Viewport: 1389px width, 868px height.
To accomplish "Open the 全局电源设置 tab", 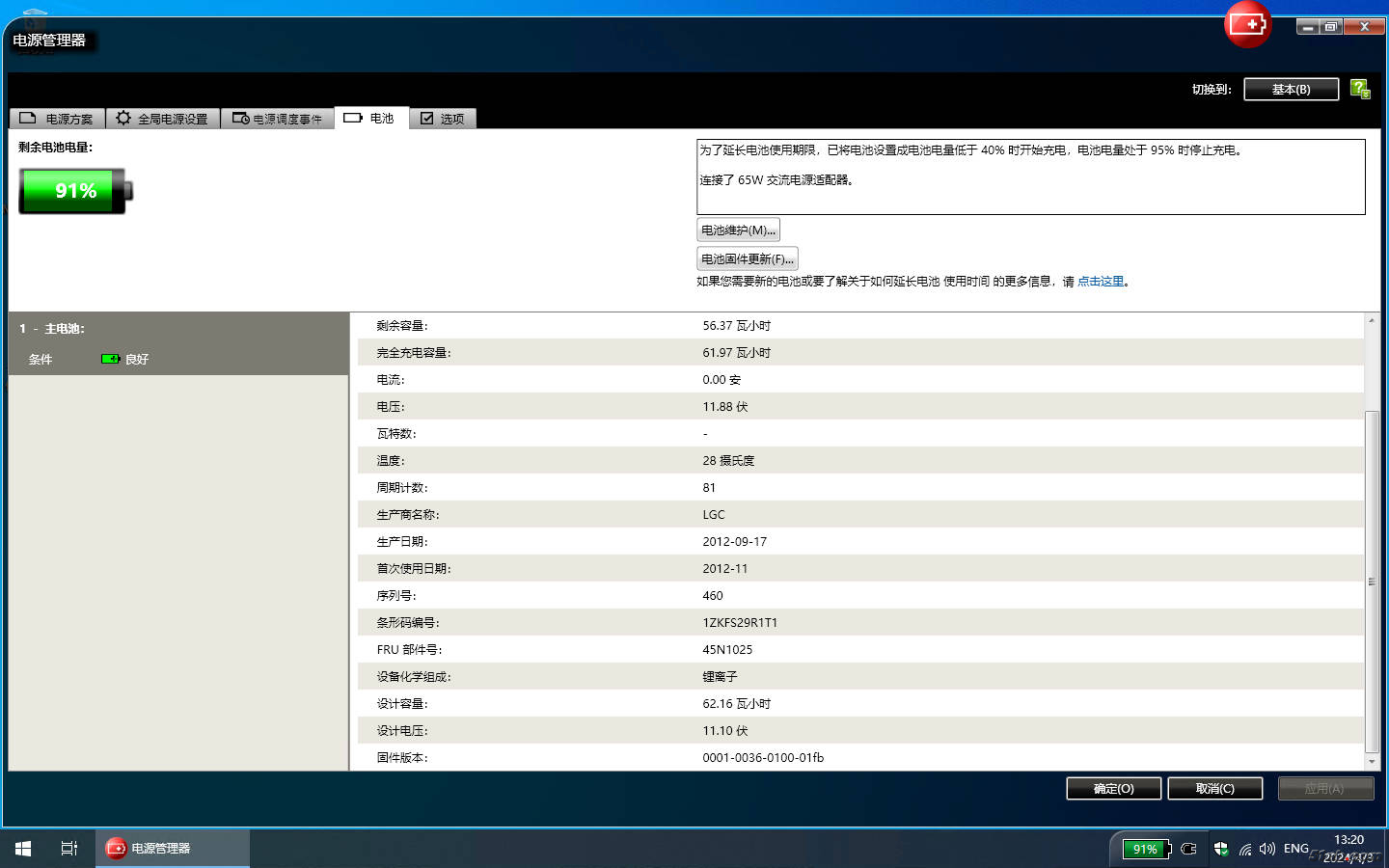I will (162, 119).
